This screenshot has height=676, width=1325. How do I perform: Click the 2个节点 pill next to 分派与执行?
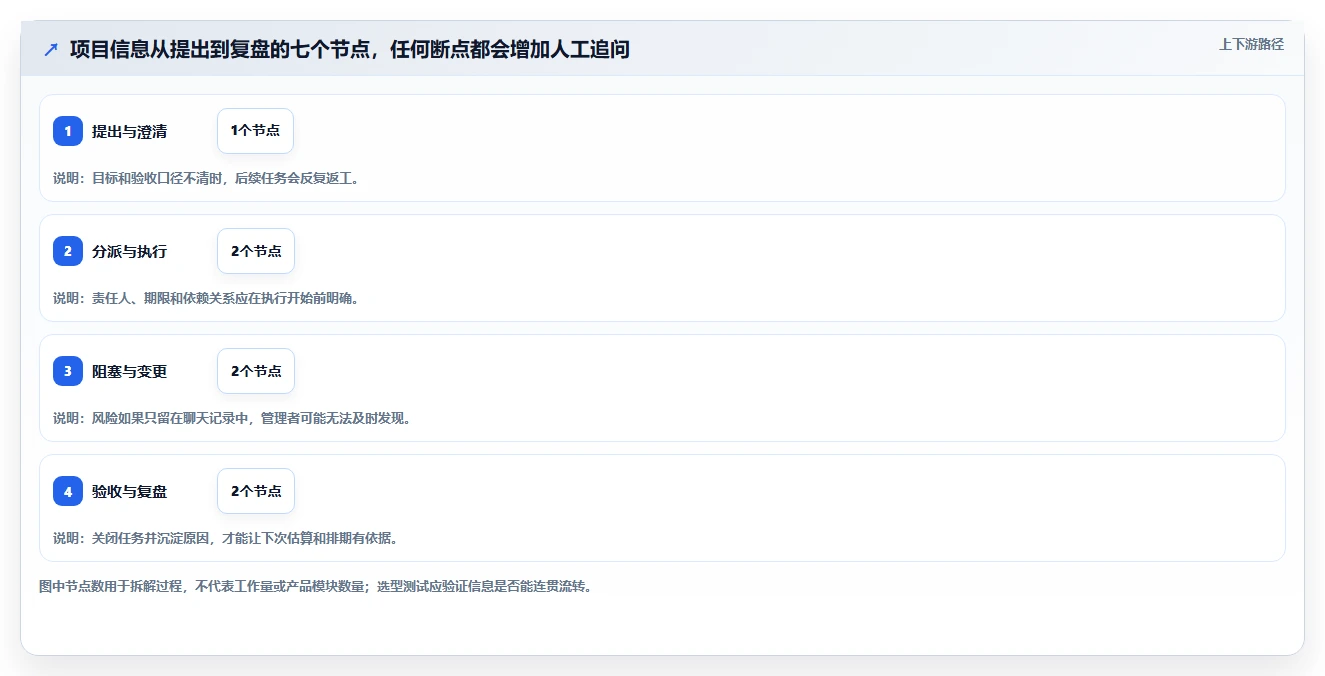(256, 251)
